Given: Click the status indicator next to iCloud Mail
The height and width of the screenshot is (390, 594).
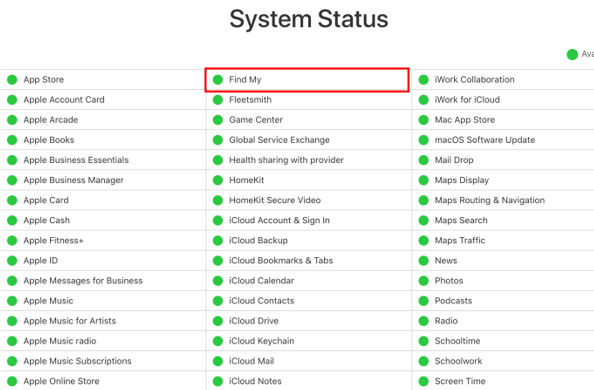Looking at the screenshot, I should pyautogui.click(x=218, y=361).
